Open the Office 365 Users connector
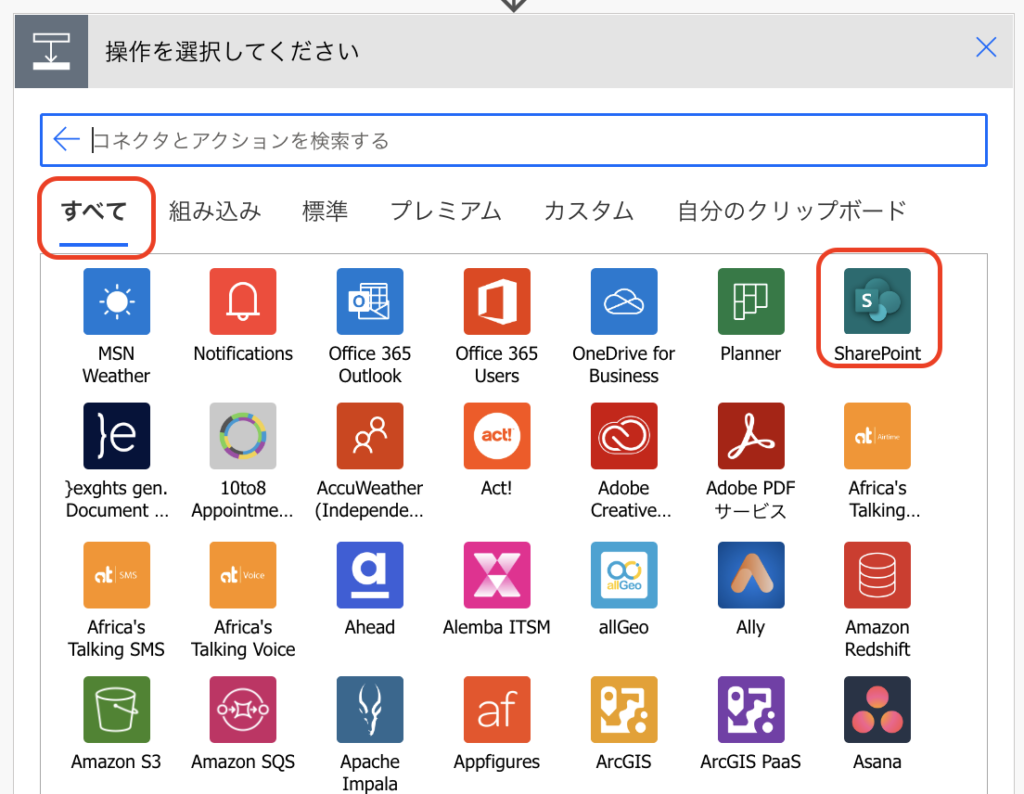Screen dimensions: 1024x794 tap(497, 301)
